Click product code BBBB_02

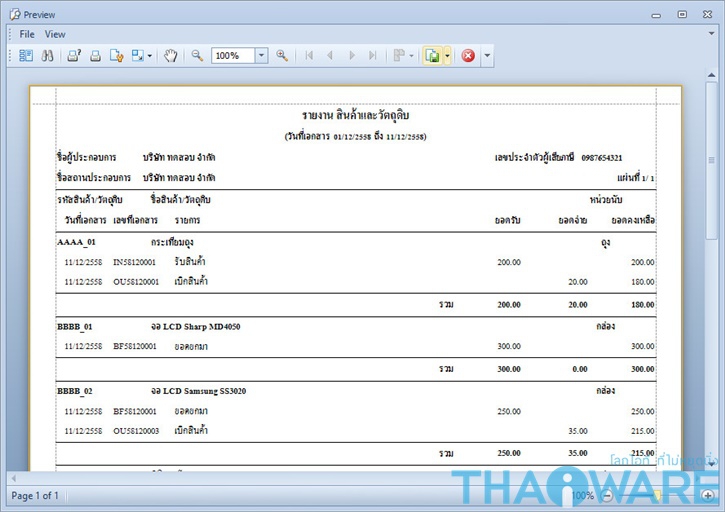pyautogui.click(x=74, y=391)
